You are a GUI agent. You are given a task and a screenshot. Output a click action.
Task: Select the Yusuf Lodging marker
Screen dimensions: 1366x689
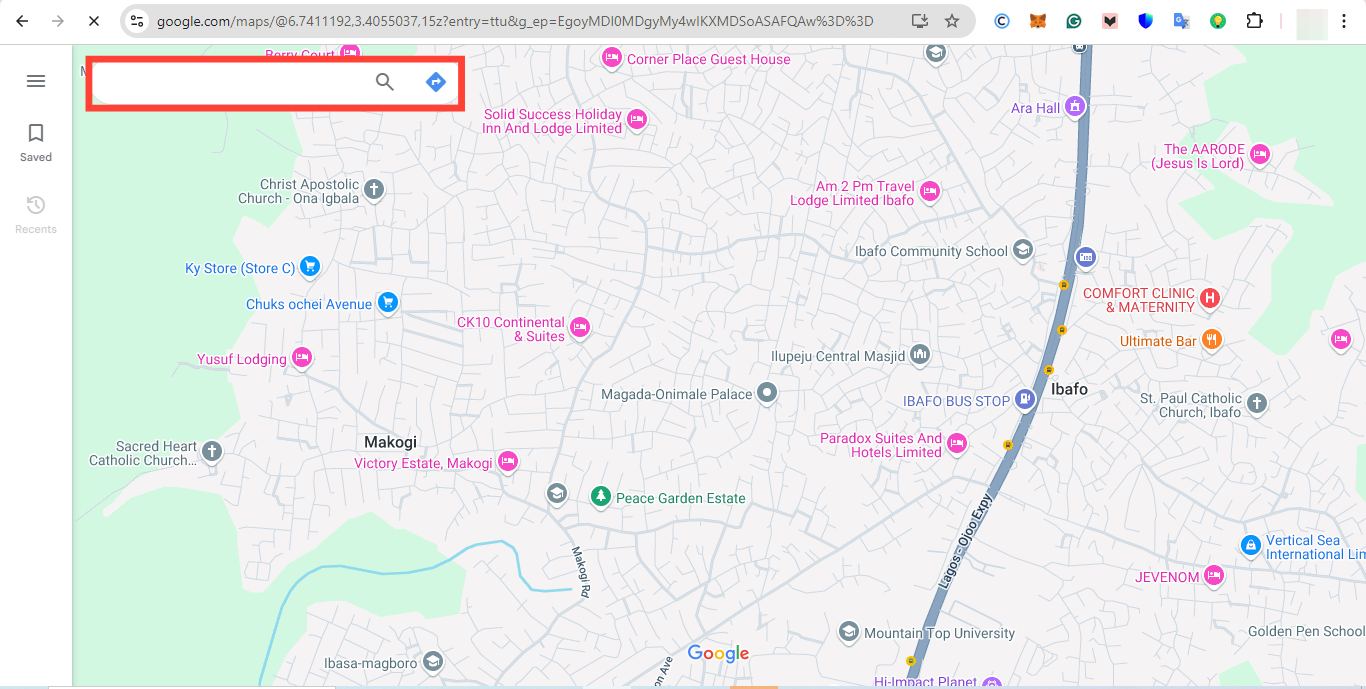(x=302, y=357)
